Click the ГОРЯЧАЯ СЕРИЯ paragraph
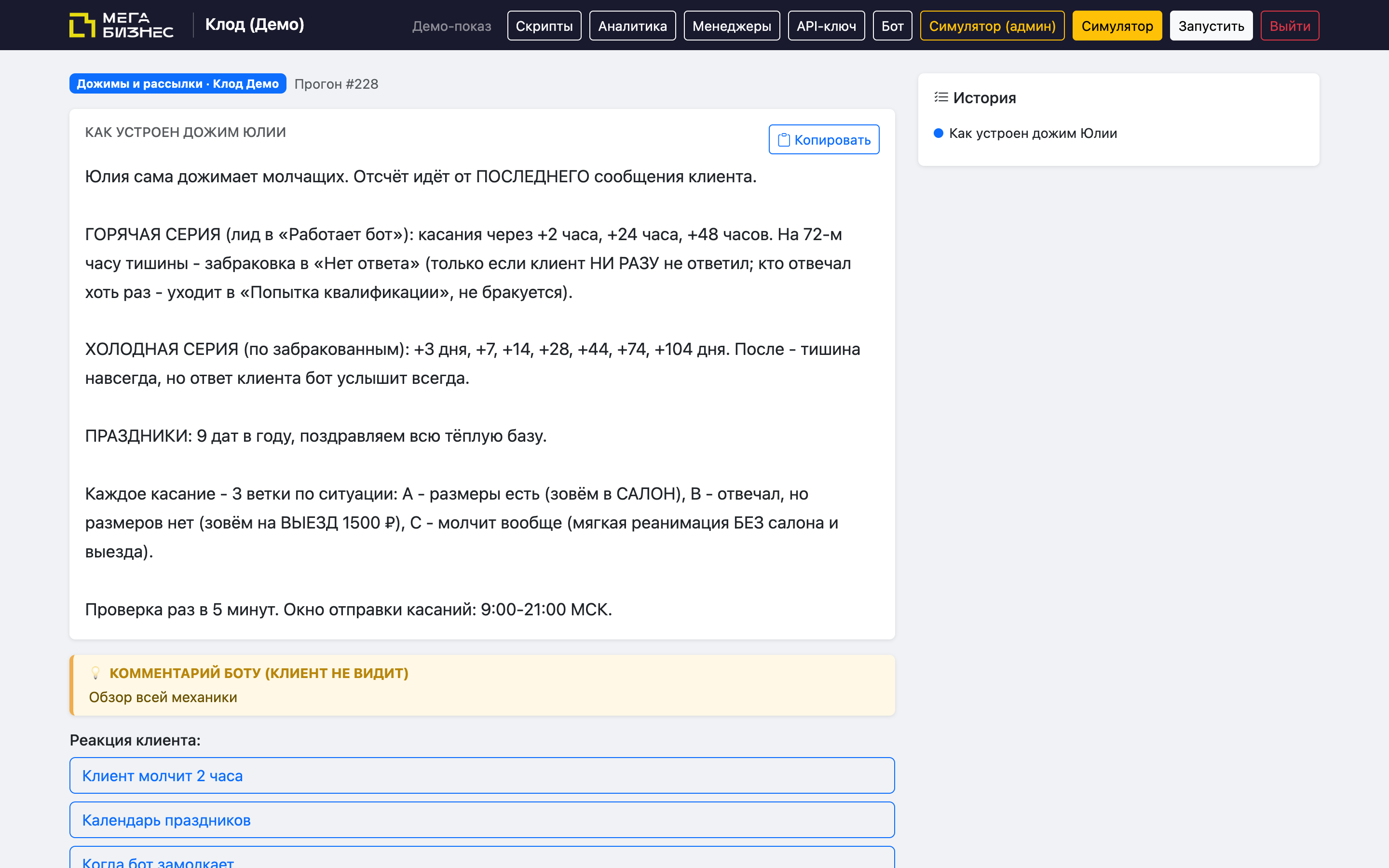 (x=468, y=263)
